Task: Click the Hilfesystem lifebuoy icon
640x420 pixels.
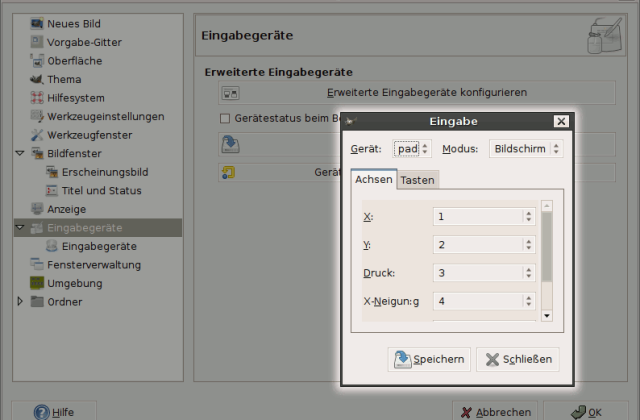Action: pyautogui.click(x=37, y=98)
